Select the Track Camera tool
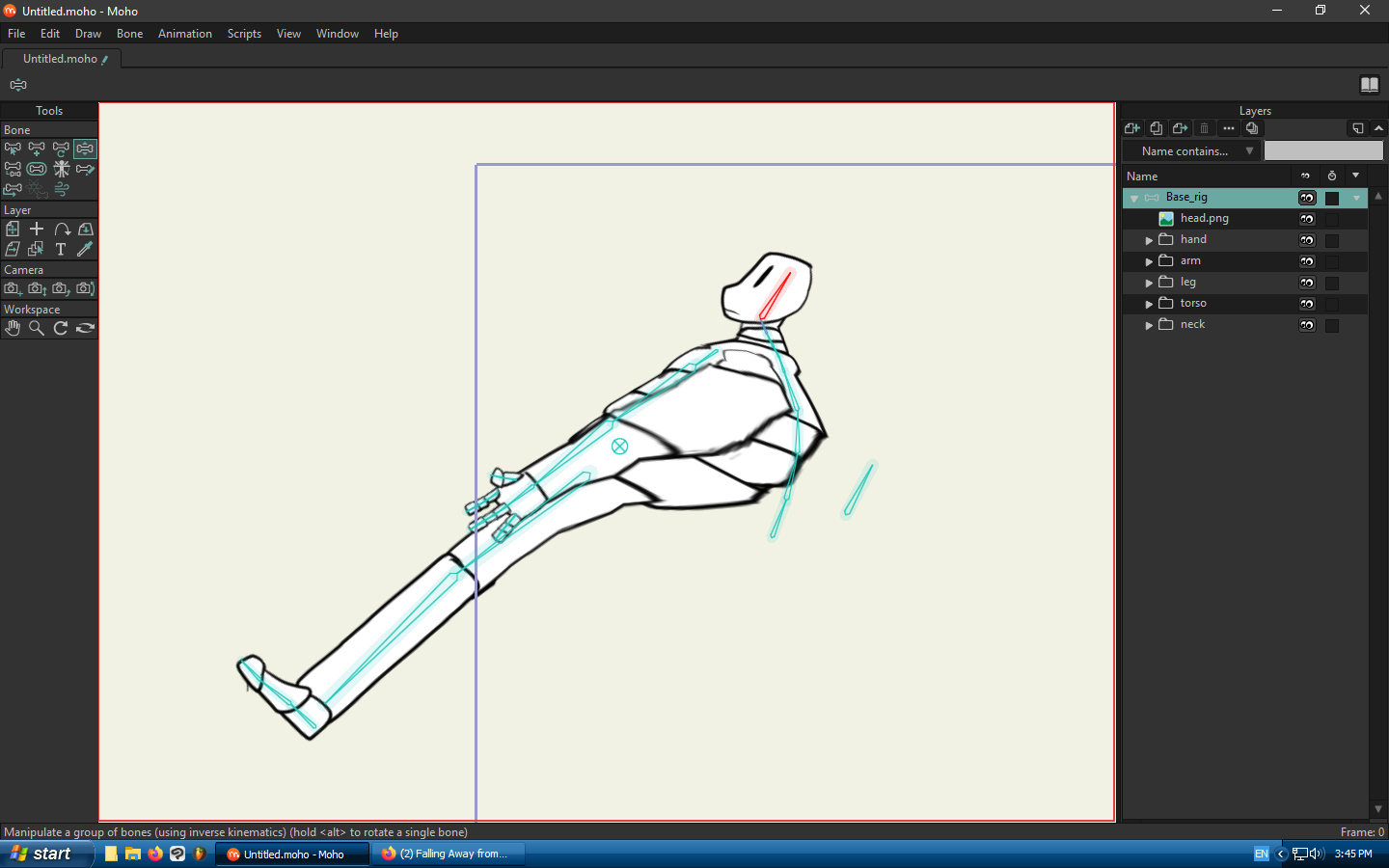1389x868 pixels. 13,288
